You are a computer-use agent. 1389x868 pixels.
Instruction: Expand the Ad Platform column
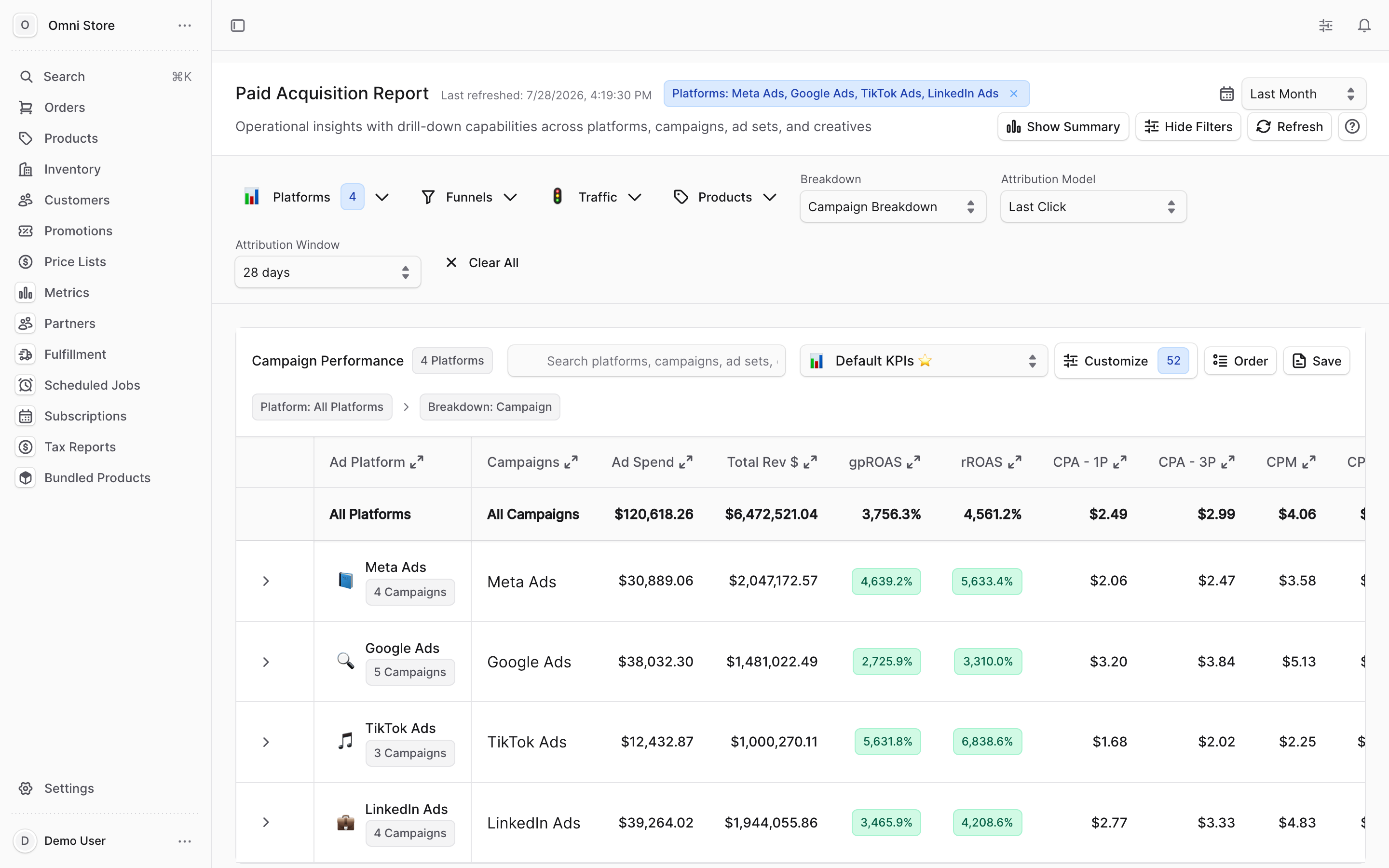tap(417, 462)
